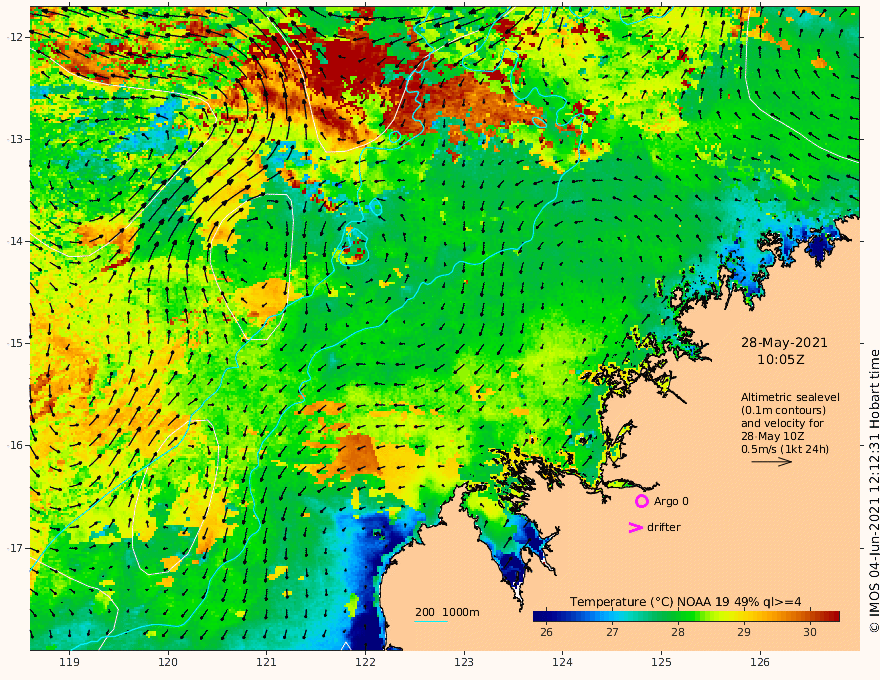This screenshot has height=680, width=880.
Task: Click the 'Temperature (°C) NOAA 19 49% ql>=4' title
Action: [x=685, y=602]
